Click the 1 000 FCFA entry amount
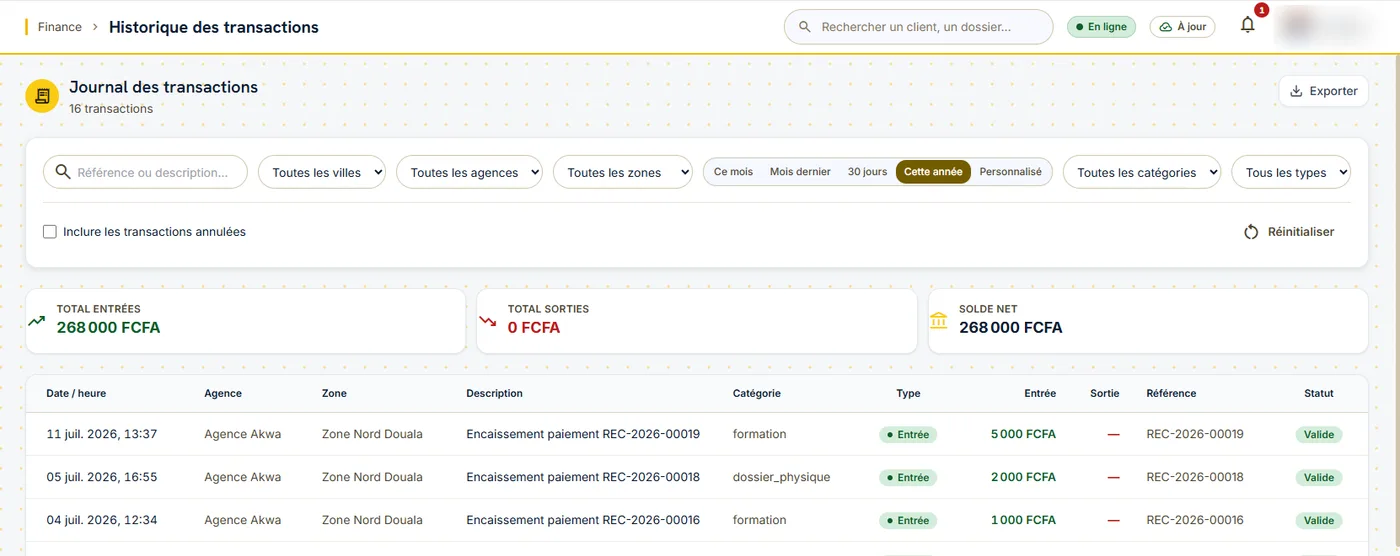Screen dimensions: 1400x556 pos(1023,521)
